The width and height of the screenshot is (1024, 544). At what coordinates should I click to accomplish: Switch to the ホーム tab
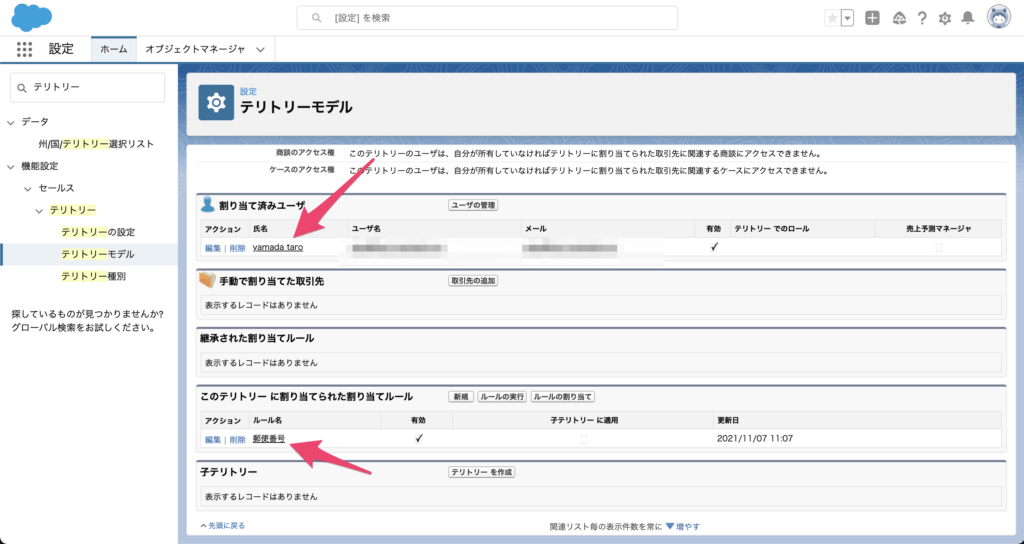tap(113, 49)
